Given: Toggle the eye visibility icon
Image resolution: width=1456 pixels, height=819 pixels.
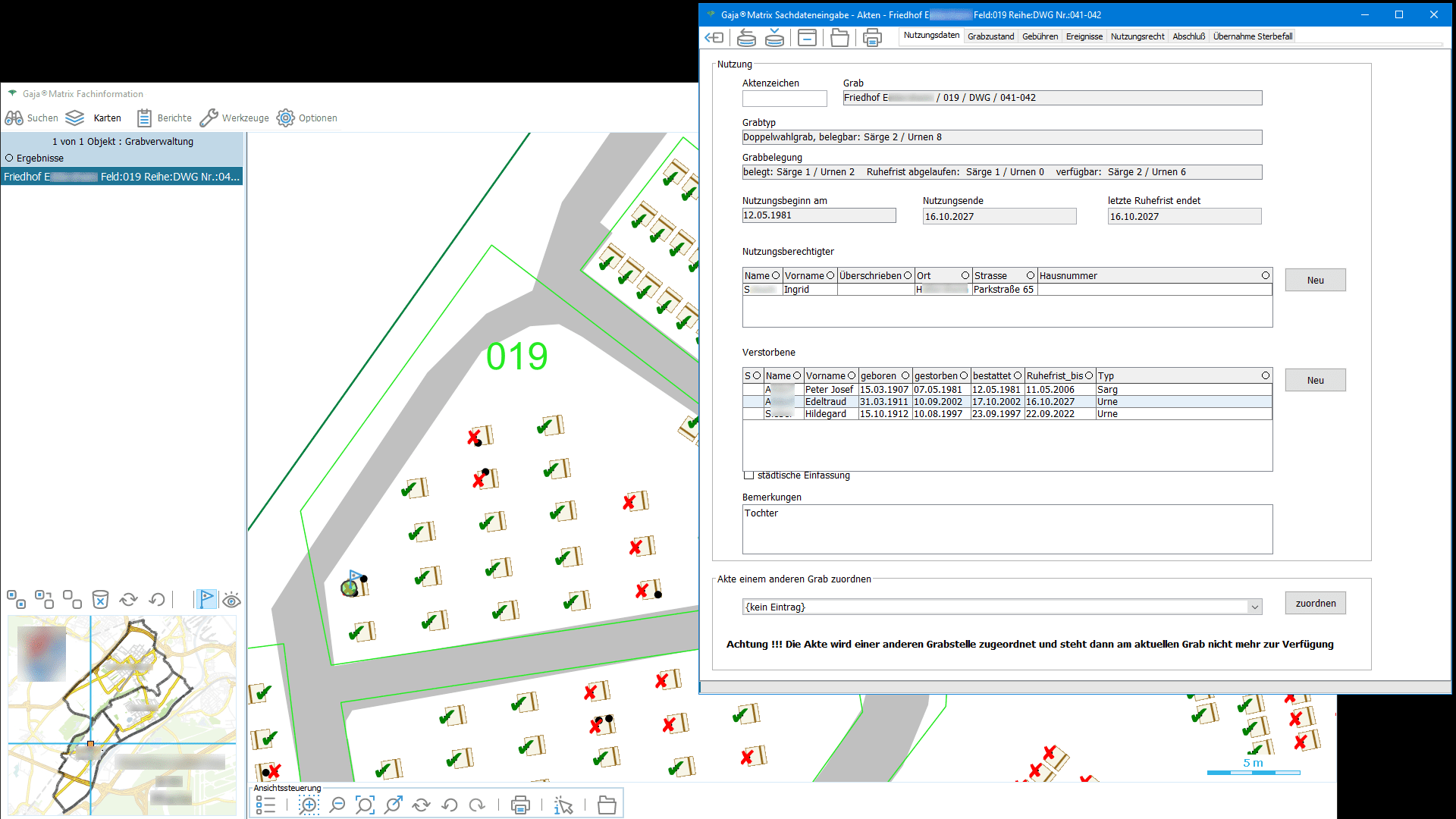Looking at the screenshot, I should tap(232, 600).
